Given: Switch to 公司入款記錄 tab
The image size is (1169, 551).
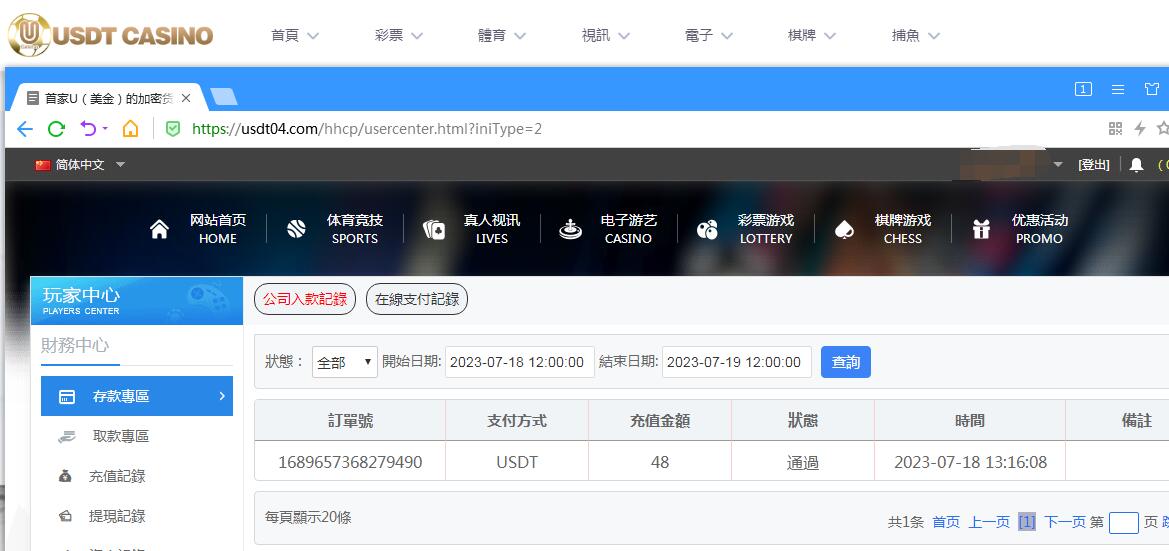Looking at the screenshot, I should point(305,299).
